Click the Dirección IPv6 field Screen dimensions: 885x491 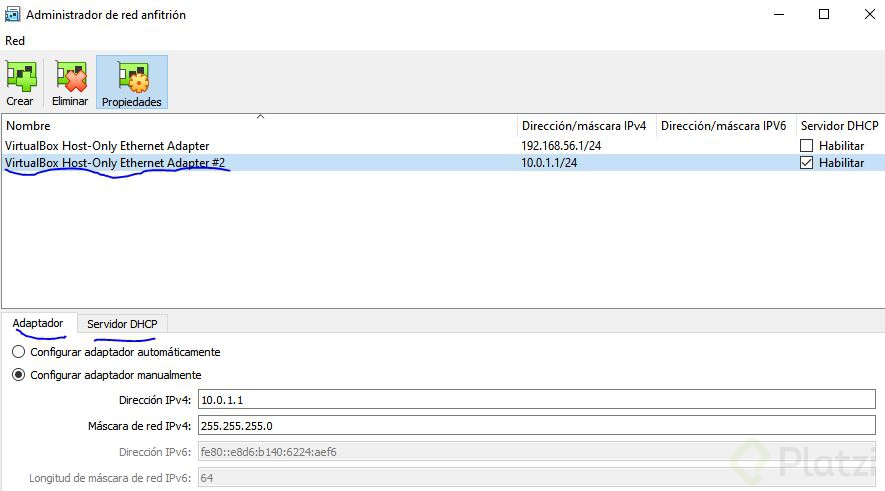point(537,451)
